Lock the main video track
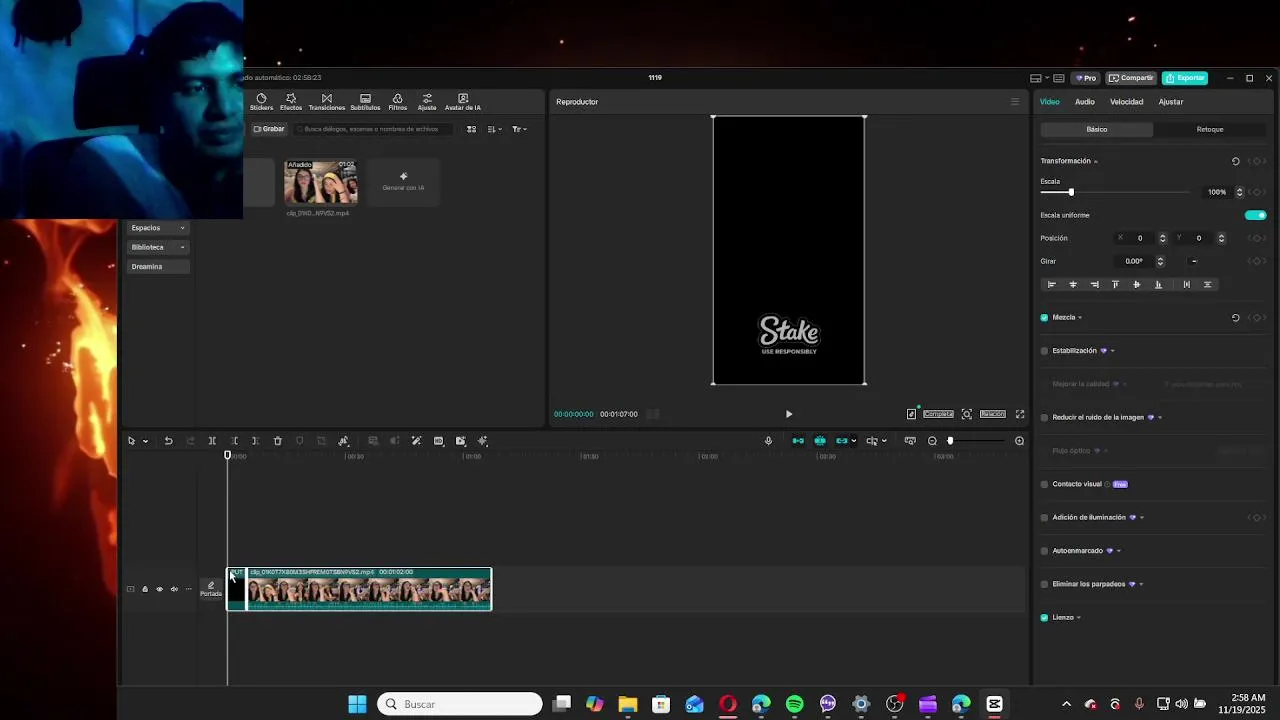Viewport: 1280px width, 720px height. tap(144, 589)
